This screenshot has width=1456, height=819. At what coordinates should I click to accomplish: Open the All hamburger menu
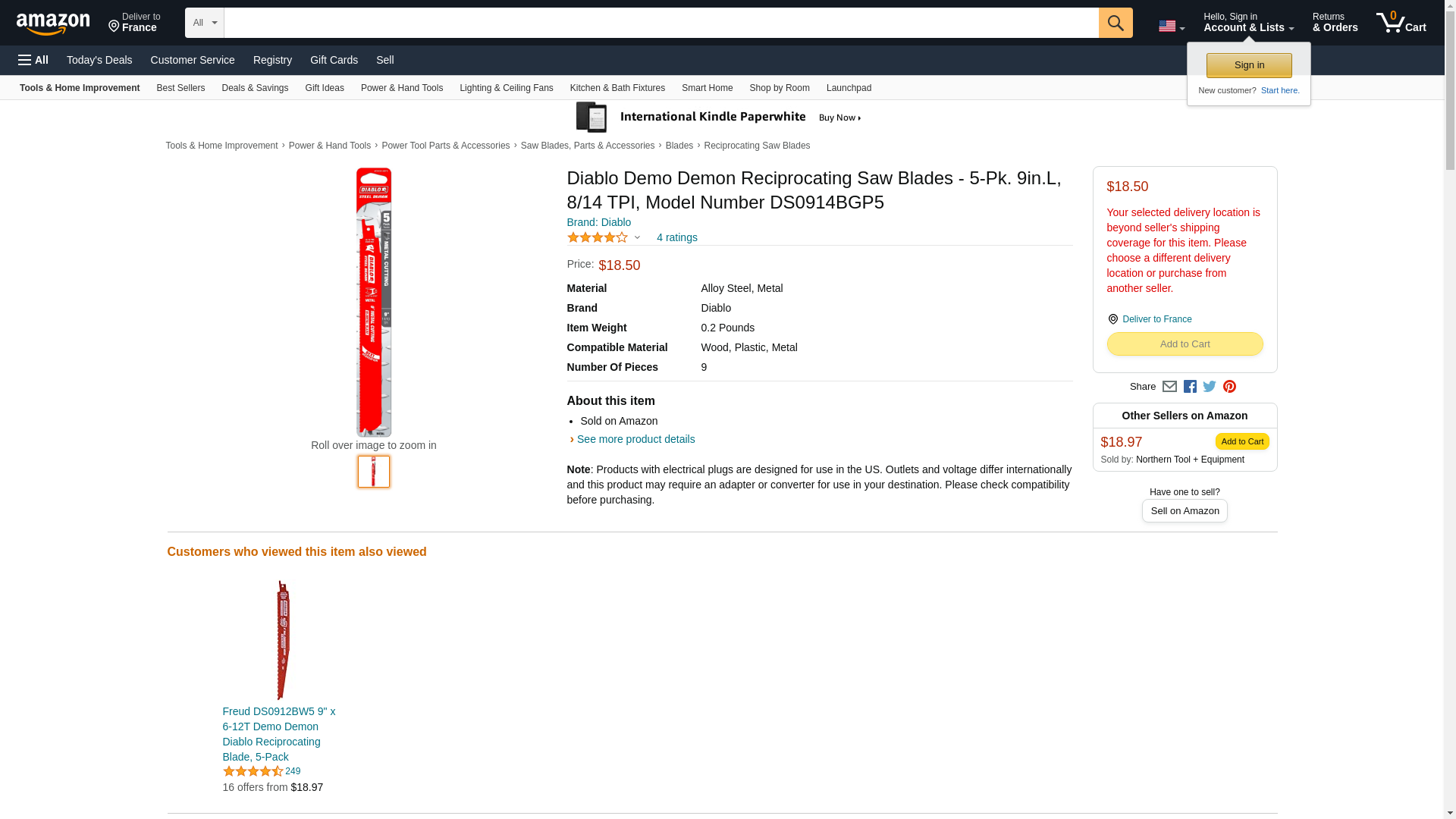point(33,60)
